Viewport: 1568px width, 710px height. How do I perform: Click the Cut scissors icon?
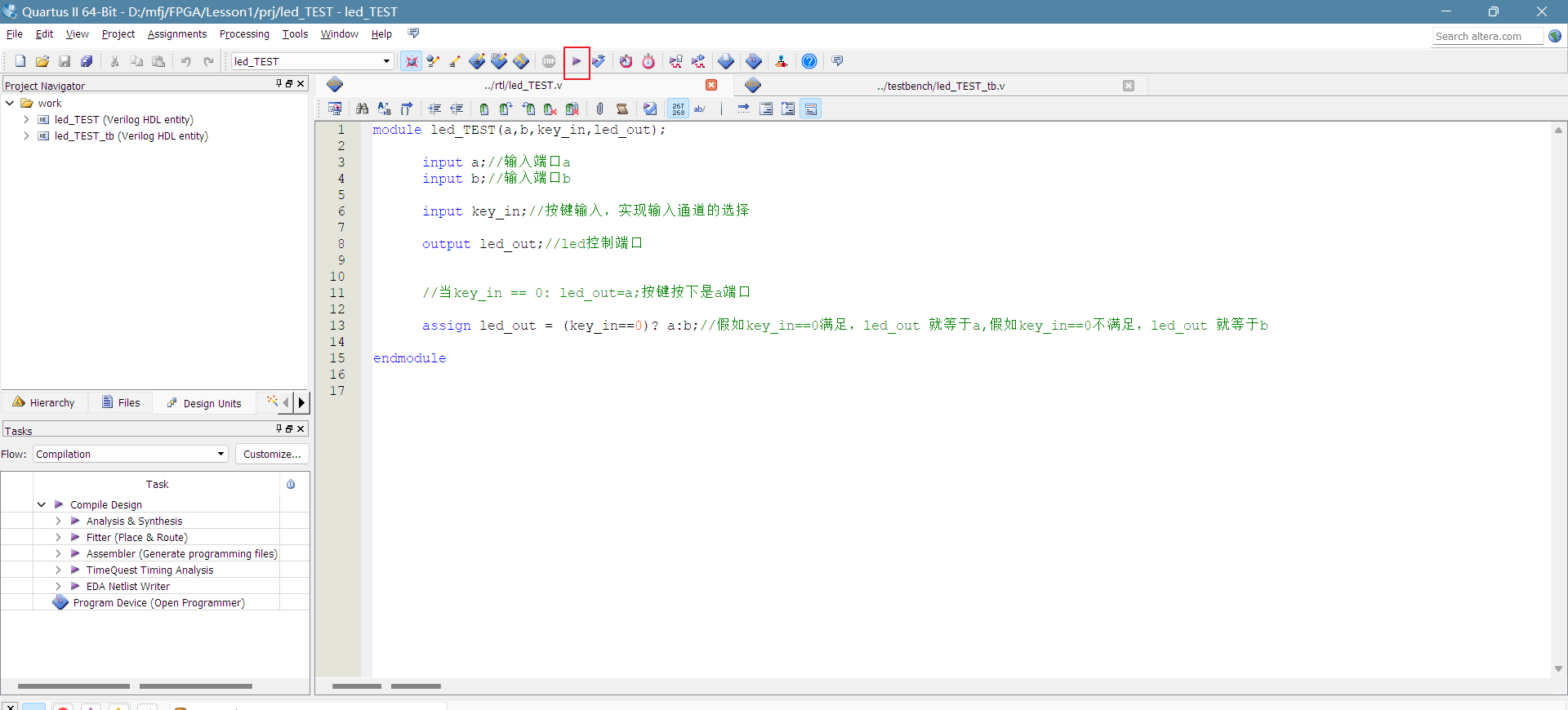click(115, 61)
